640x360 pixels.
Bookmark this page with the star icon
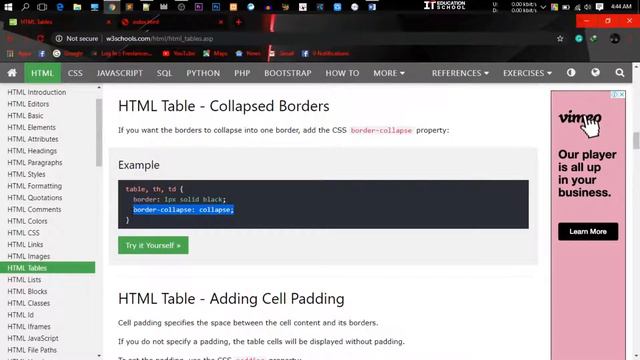[560, 38]
